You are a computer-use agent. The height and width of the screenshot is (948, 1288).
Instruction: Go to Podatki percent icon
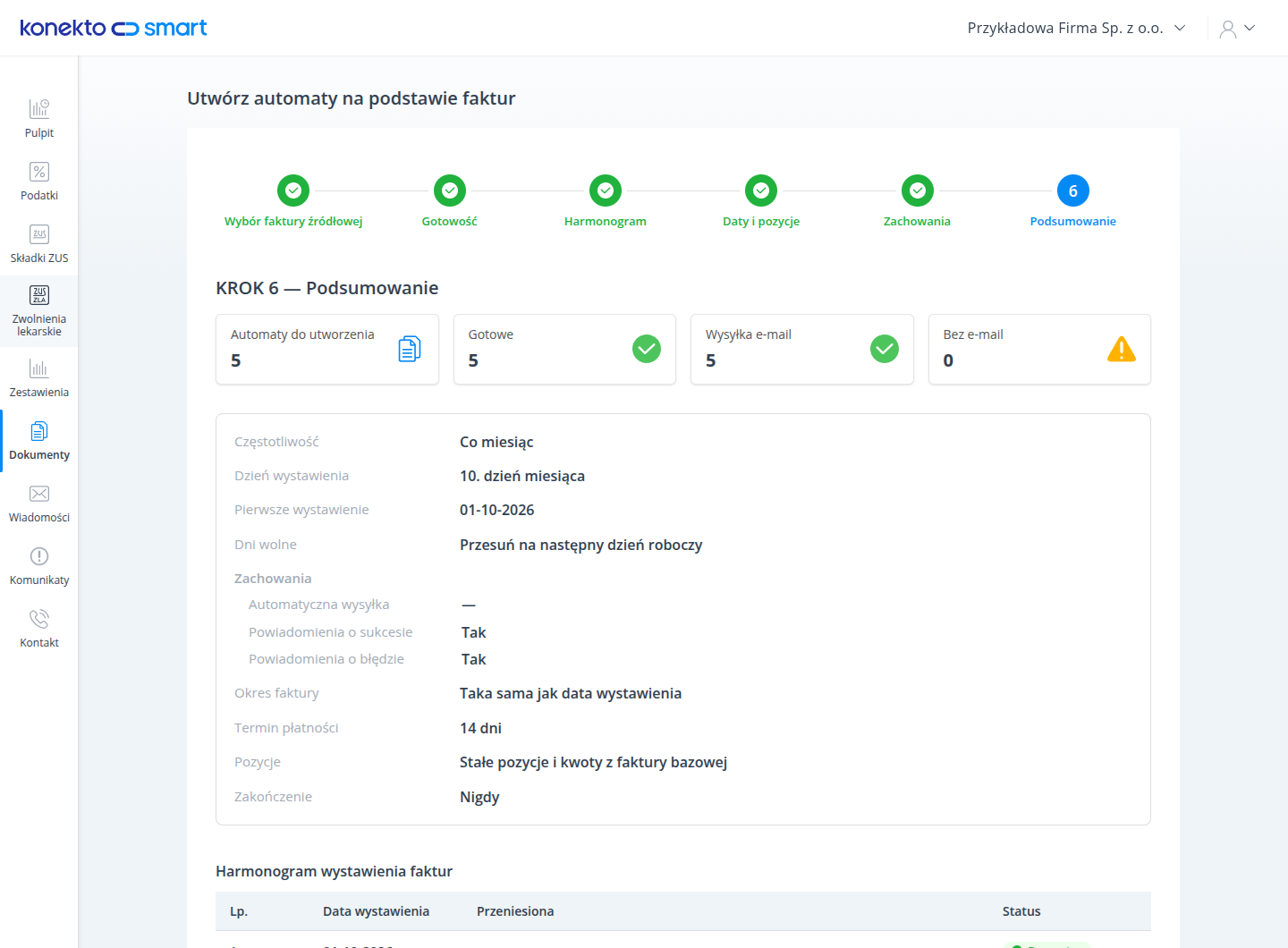pos(39,172)
